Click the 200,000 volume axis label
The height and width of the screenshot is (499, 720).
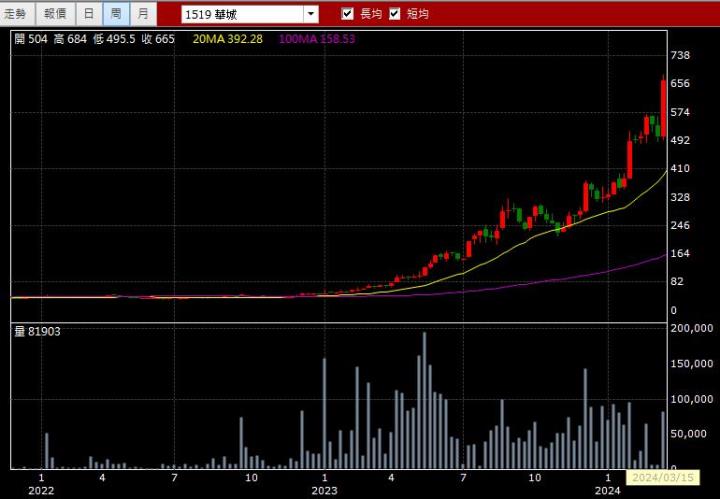click(x=691, y=328)
